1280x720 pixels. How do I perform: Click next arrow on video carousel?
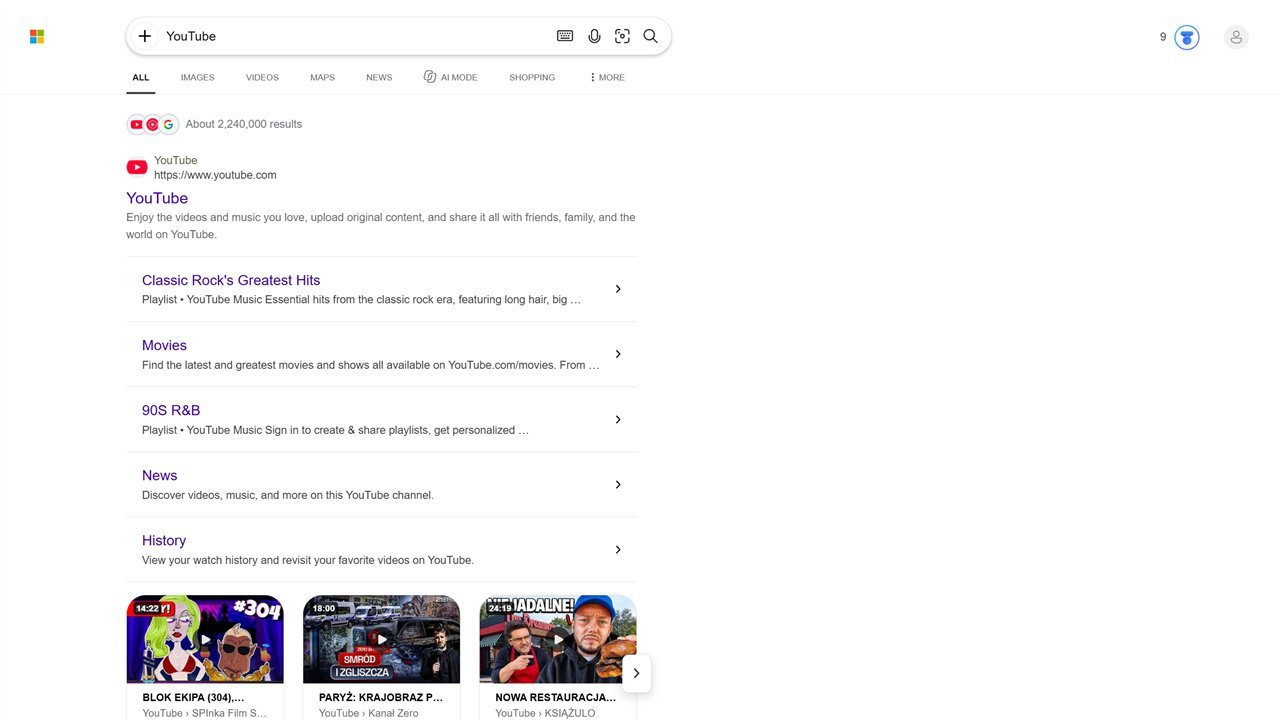tap(636, 673)
